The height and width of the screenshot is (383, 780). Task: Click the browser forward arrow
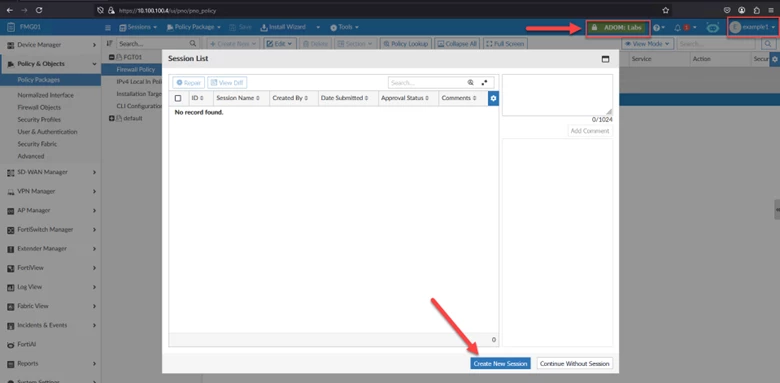(x=24, y=10)
